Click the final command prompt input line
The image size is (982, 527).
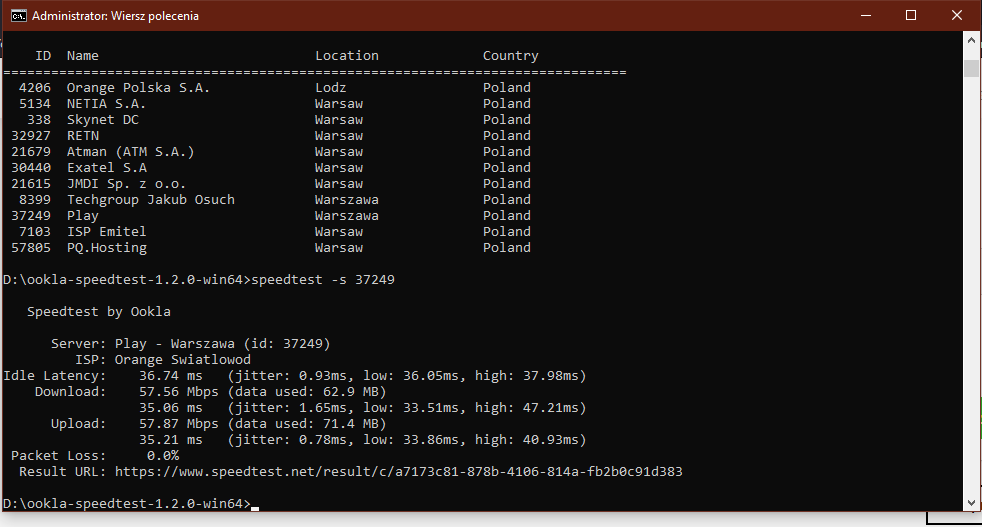(131, 503)
